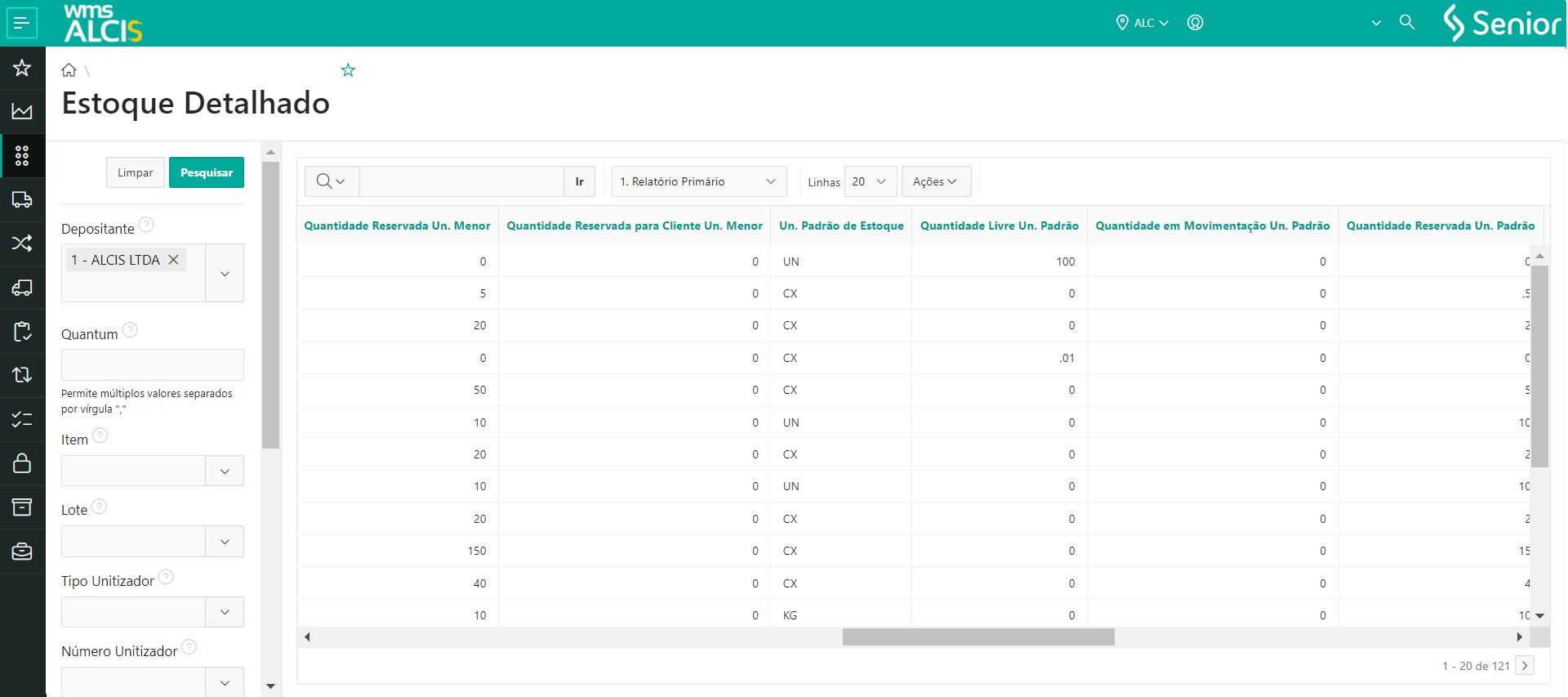1568x697 pixels.
Task: Open the Linhas rows-per-page dropdown
Action: coord(870,181)
